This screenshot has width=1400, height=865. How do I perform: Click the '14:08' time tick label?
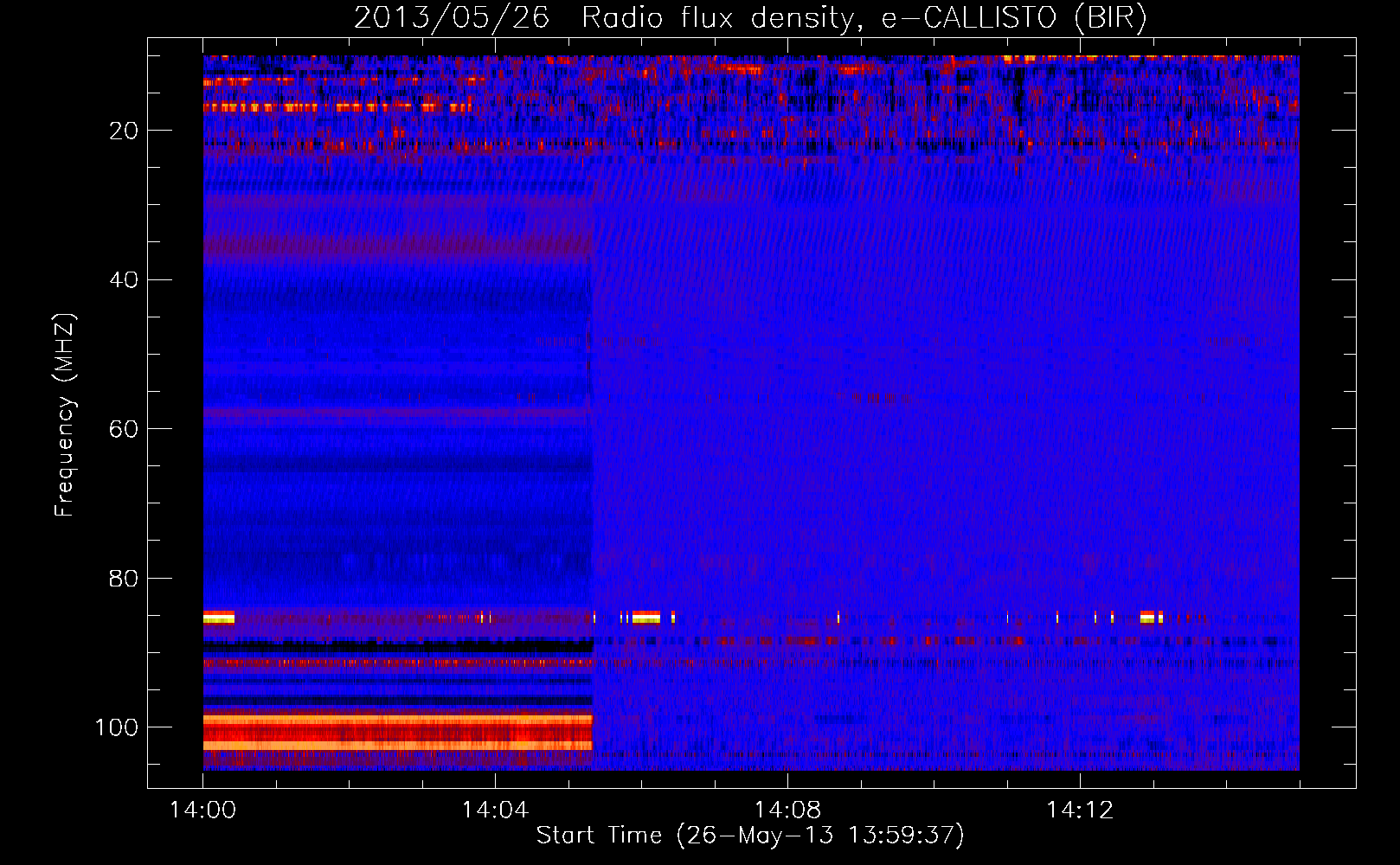pos(787,811)
